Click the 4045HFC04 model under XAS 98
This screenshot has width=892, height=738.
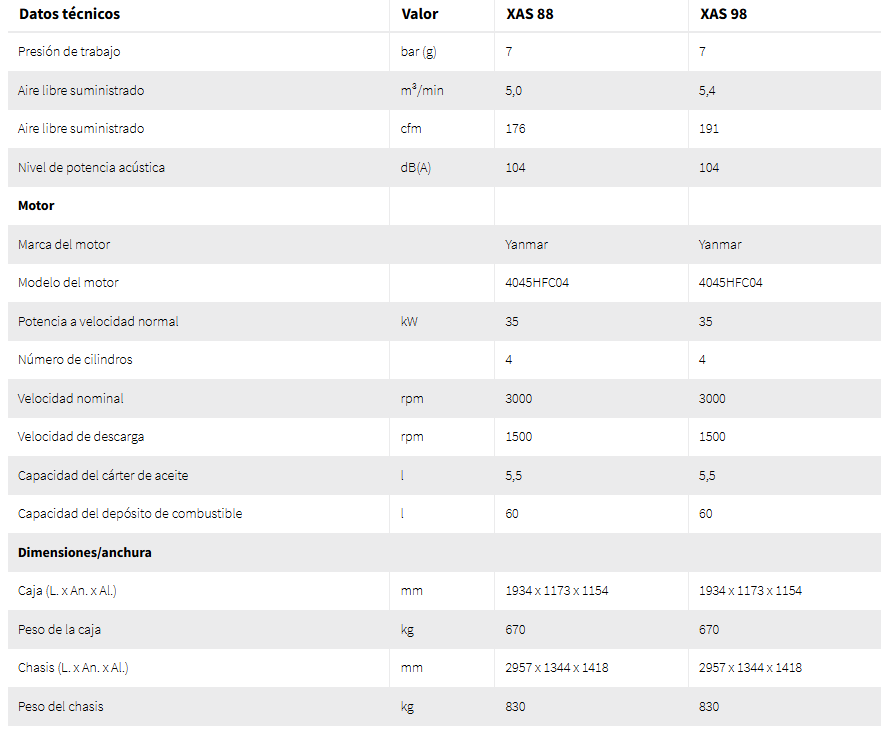click(x=730, y=283)
